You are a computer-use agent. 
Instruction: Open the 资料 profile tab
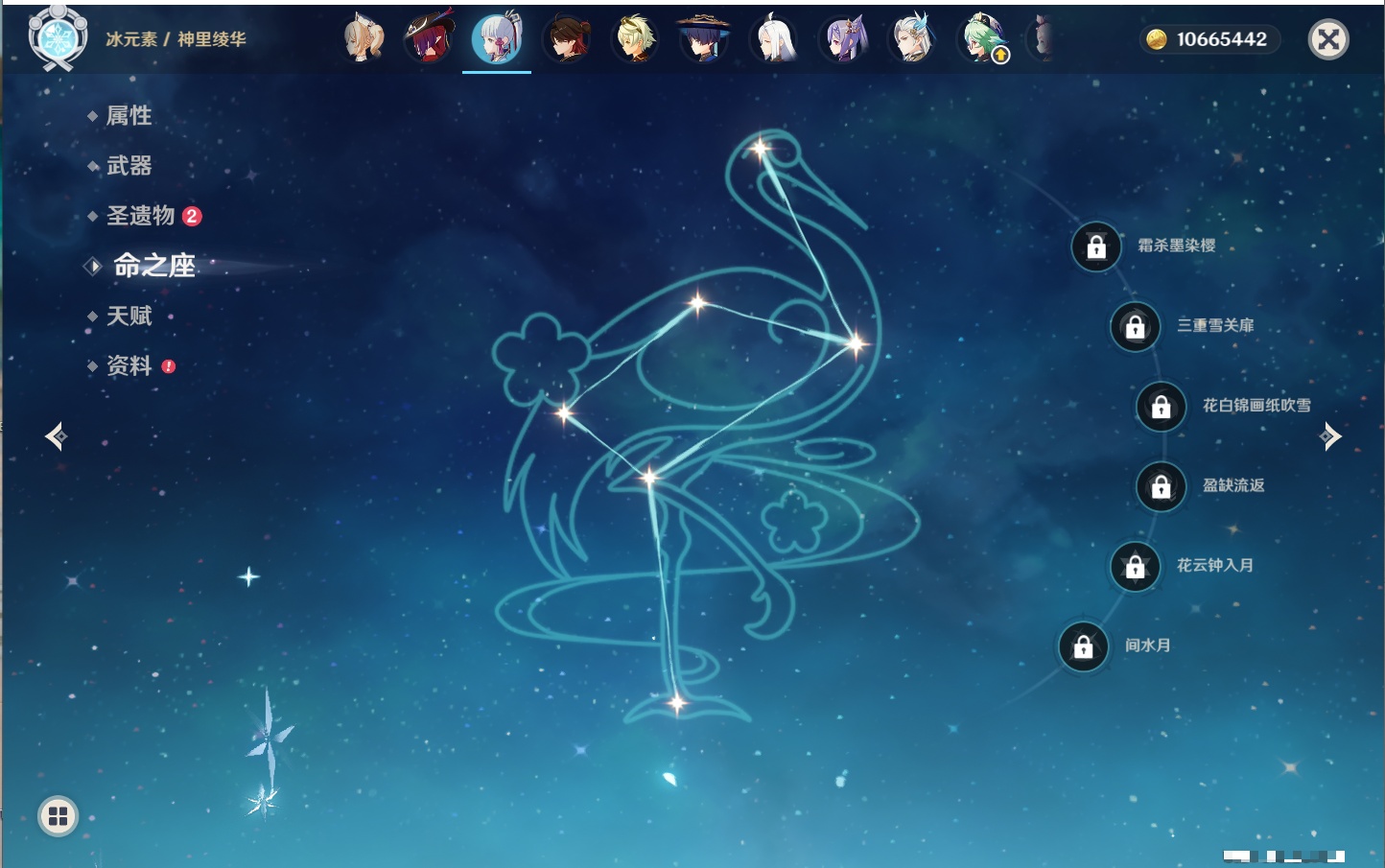pyautogui.click(x=129, y=365)
